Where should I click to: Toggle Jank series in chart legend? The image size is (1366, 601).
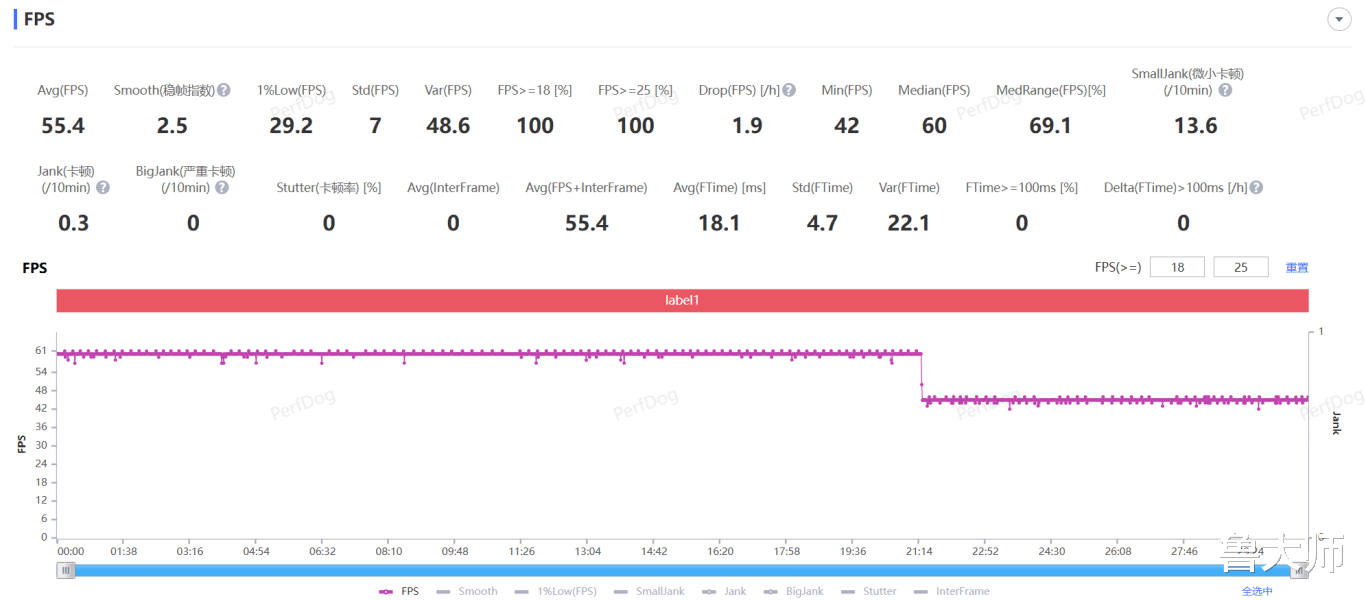[724, 591]
